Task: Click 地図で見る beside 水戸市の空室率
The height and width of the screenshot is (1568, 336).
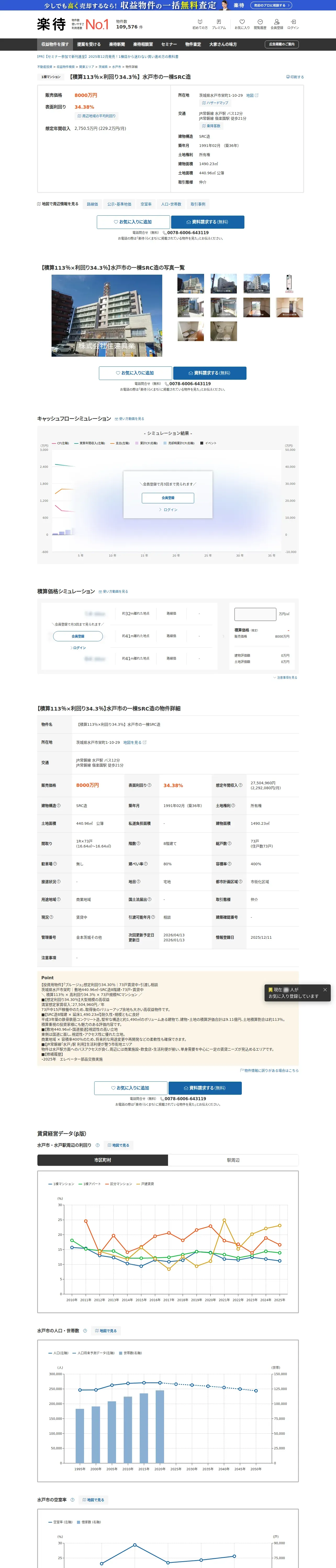Action: (x=93, y=1500)
